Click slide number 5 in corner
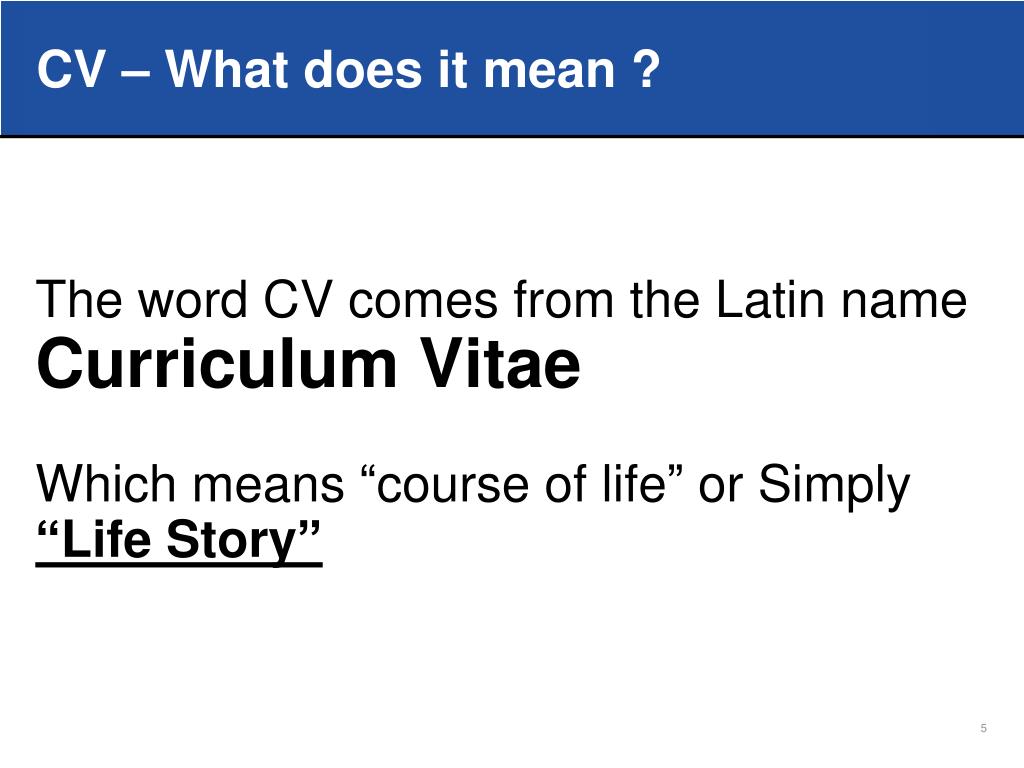1024x768 pixels. click(984, 728)
